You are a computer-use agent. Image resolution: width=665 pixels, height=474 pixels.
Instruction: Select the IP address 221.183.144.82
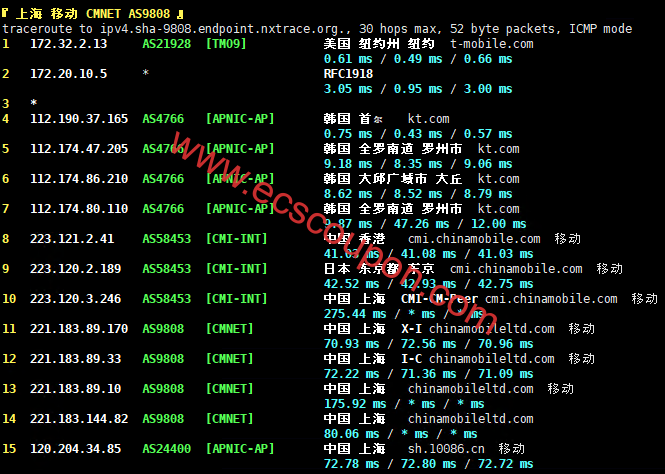coord(79,419)
